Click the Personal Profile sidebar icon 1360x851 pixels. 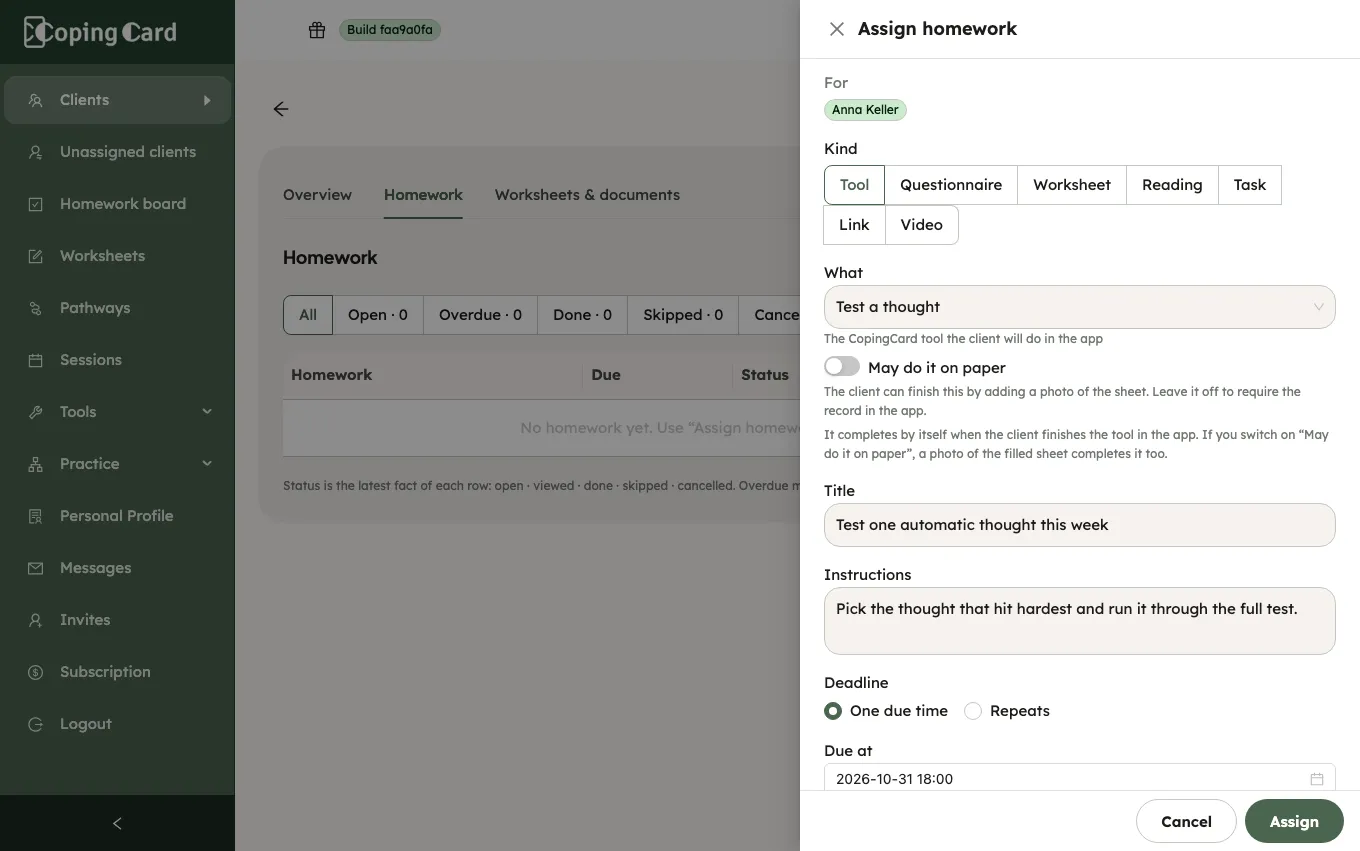[x=36, y=516]
